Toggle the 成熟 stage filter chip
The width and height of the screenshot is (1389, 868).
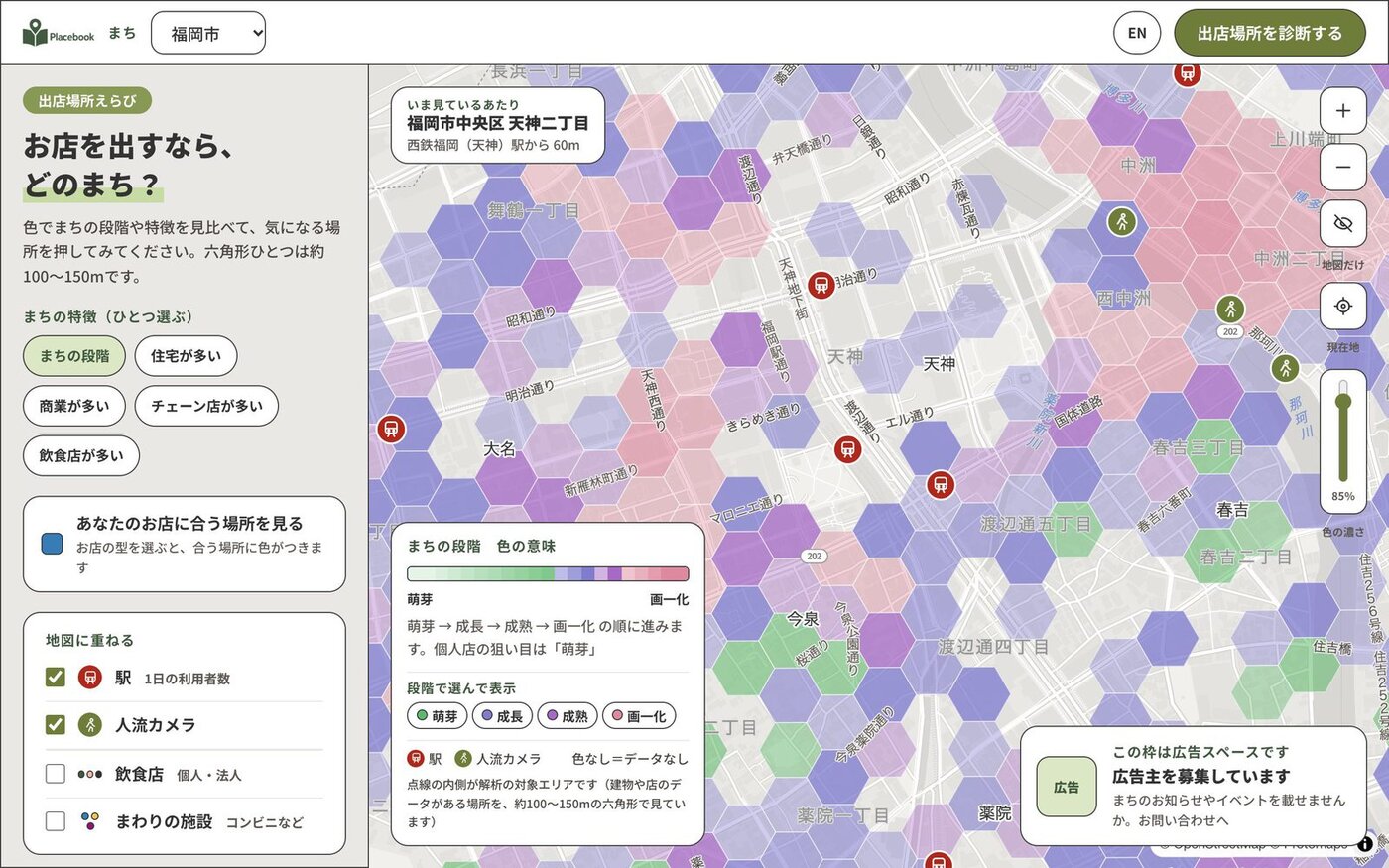[567, 715]
